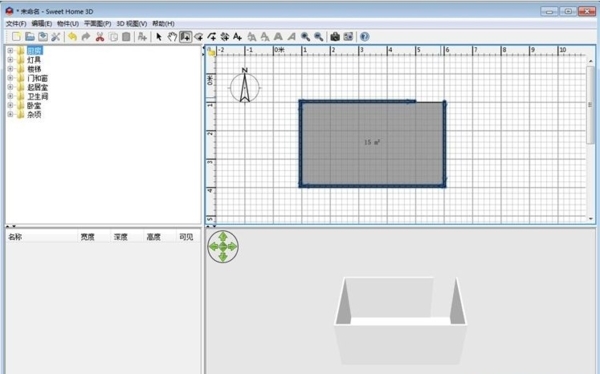600x374 pixels.
Task: Click the down arrow in the 3D navigation pad
Action: pyautogui.click(x=223, y=256)
